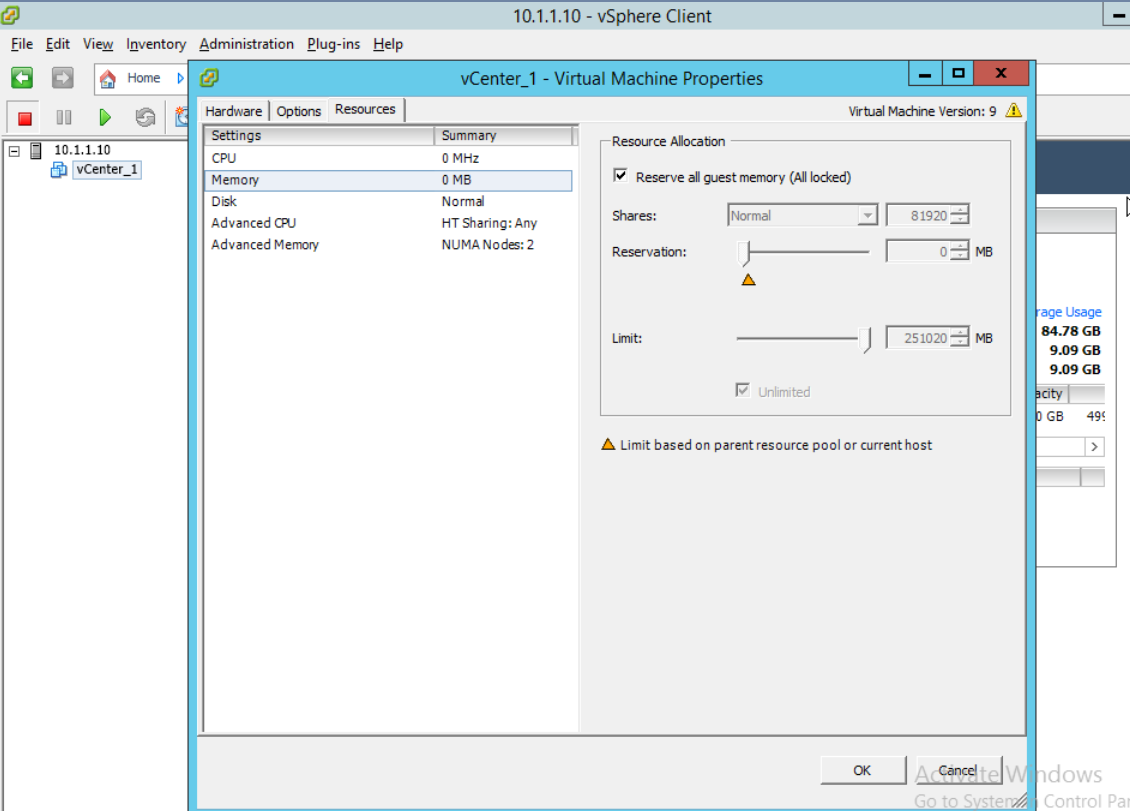Click the red Stop VM icon
The width and height of the screenshot is (1130, 811).
click(x=23, y=116)
